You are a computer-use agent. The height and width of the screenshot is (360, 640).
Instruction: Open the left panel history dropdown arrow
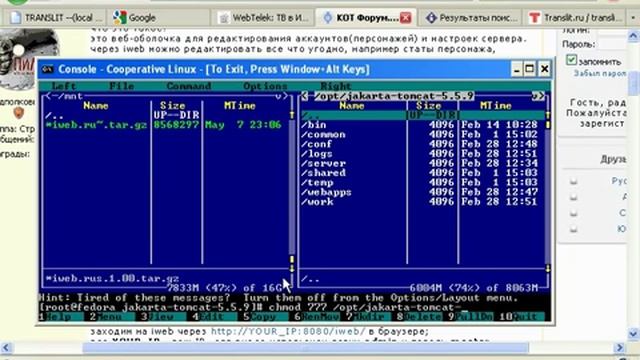click(x=278, y=97)
